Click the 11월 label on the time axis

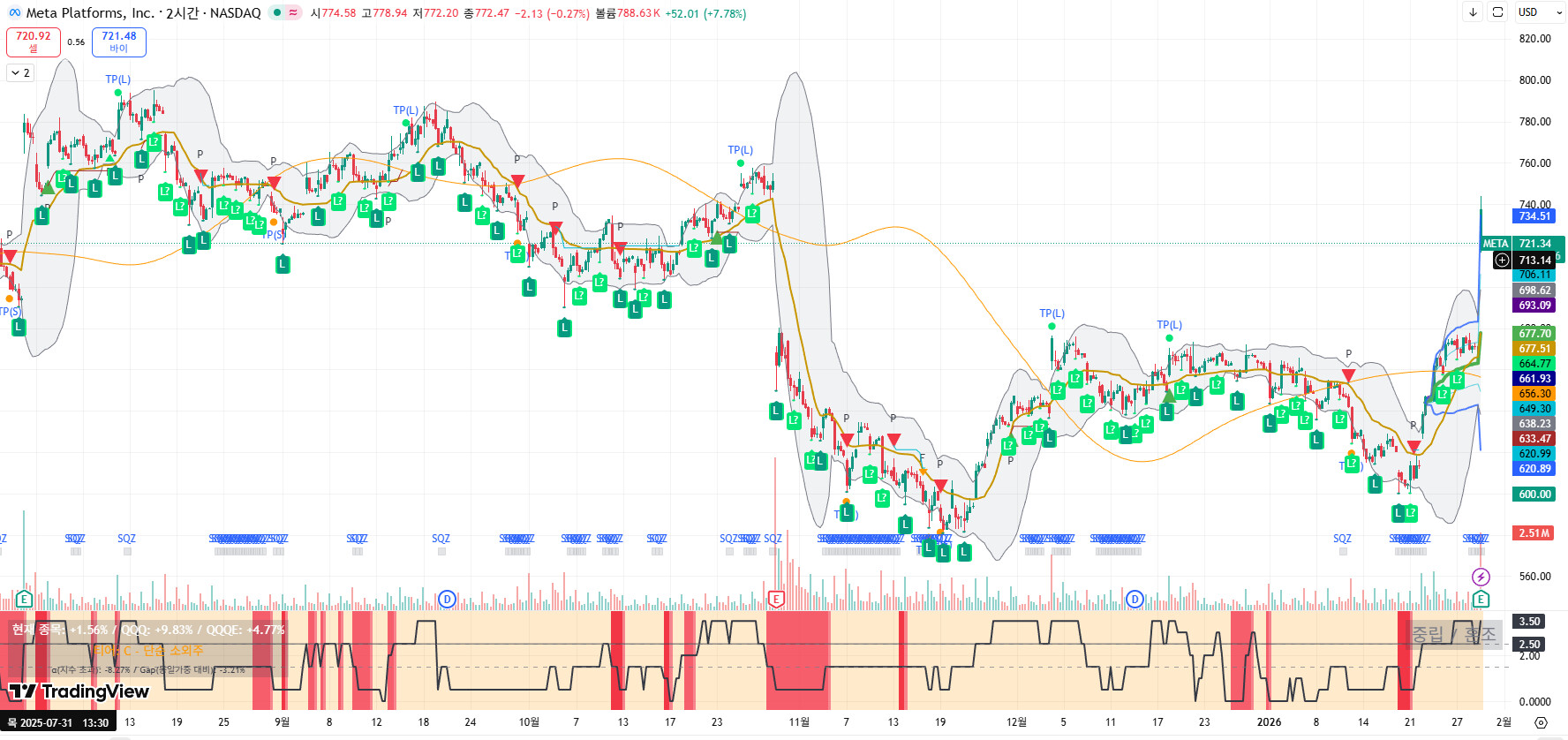[x=799, y=722]
